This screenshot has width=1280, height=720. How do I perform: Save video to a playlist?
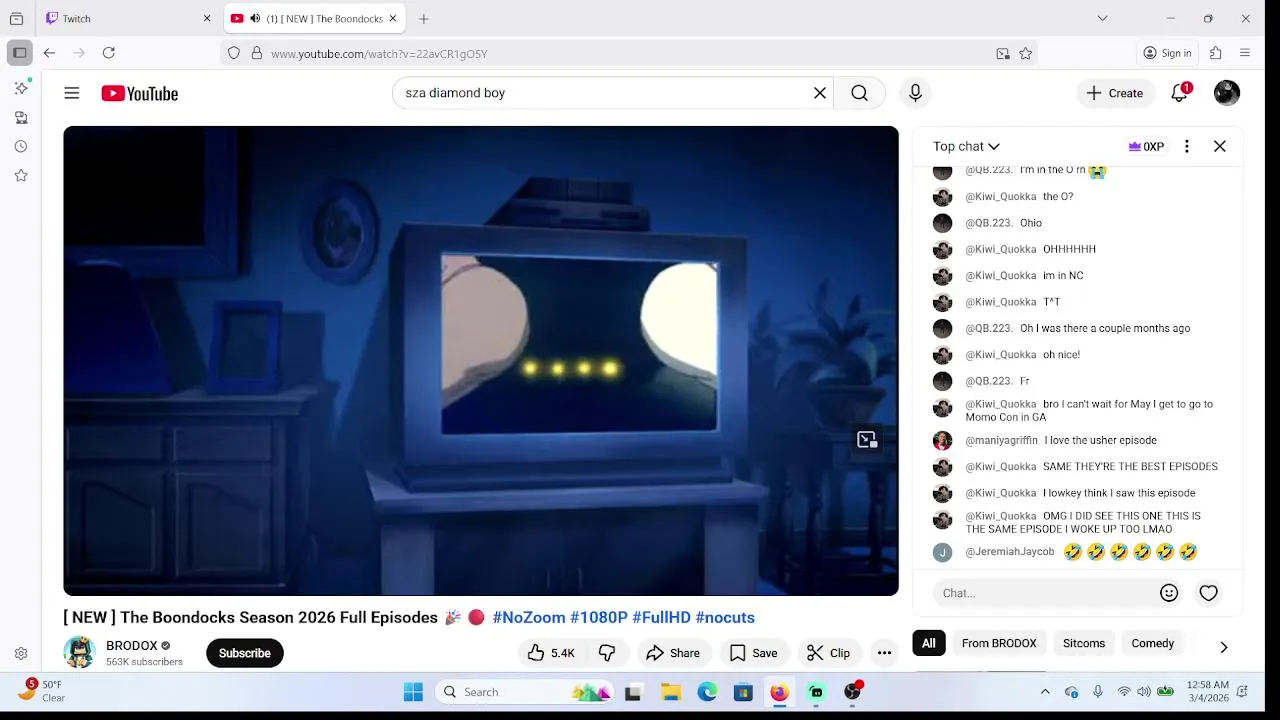tap(753, 653)
